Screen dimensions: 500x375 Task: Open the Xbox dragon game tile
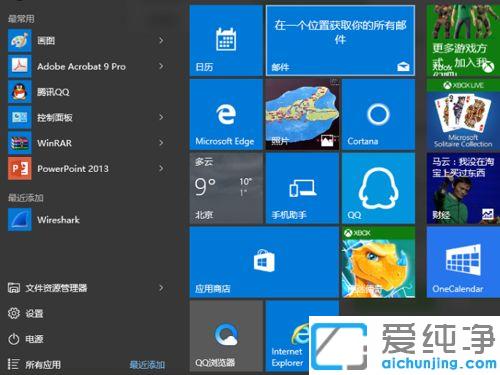378,262
